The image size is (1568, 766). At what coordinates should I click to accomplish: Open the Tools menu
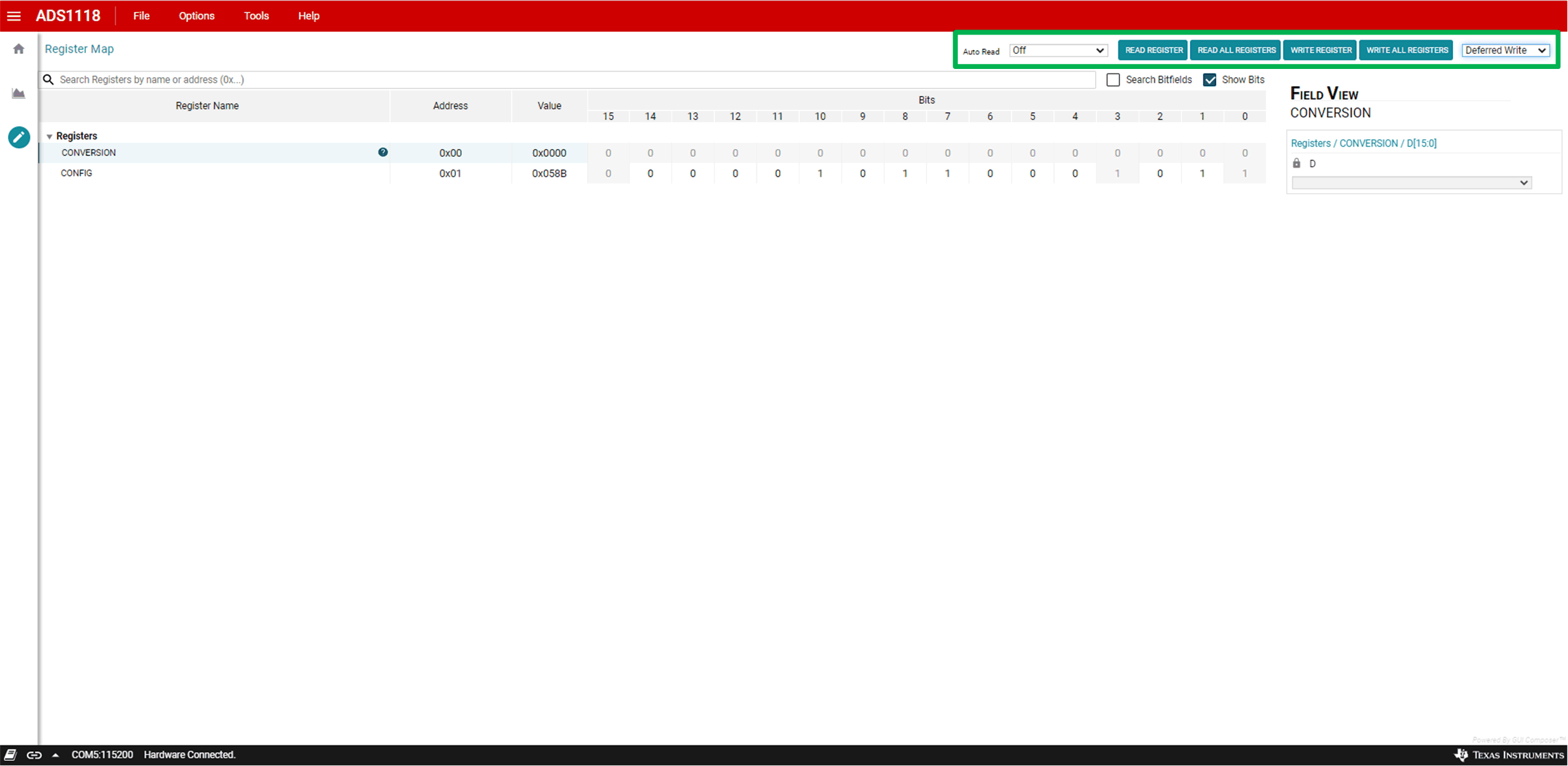(256, 16)
